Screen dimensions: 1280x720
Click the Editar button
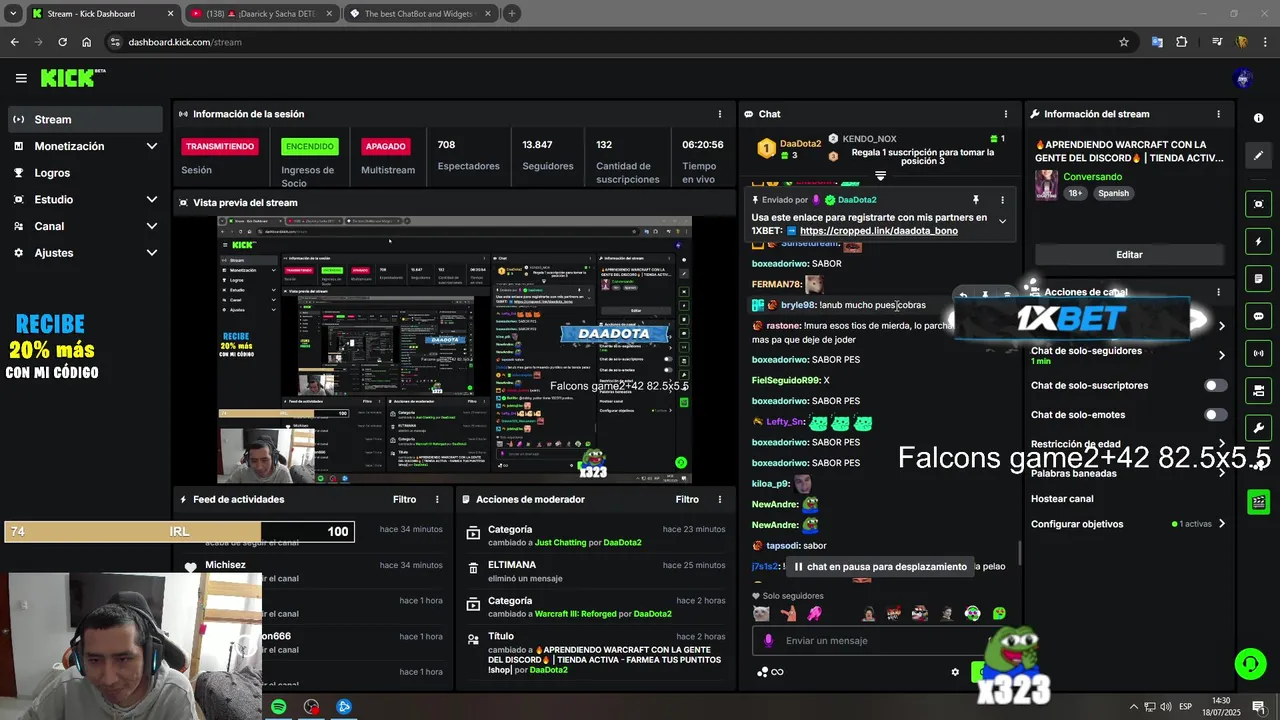coord(1129,254)
